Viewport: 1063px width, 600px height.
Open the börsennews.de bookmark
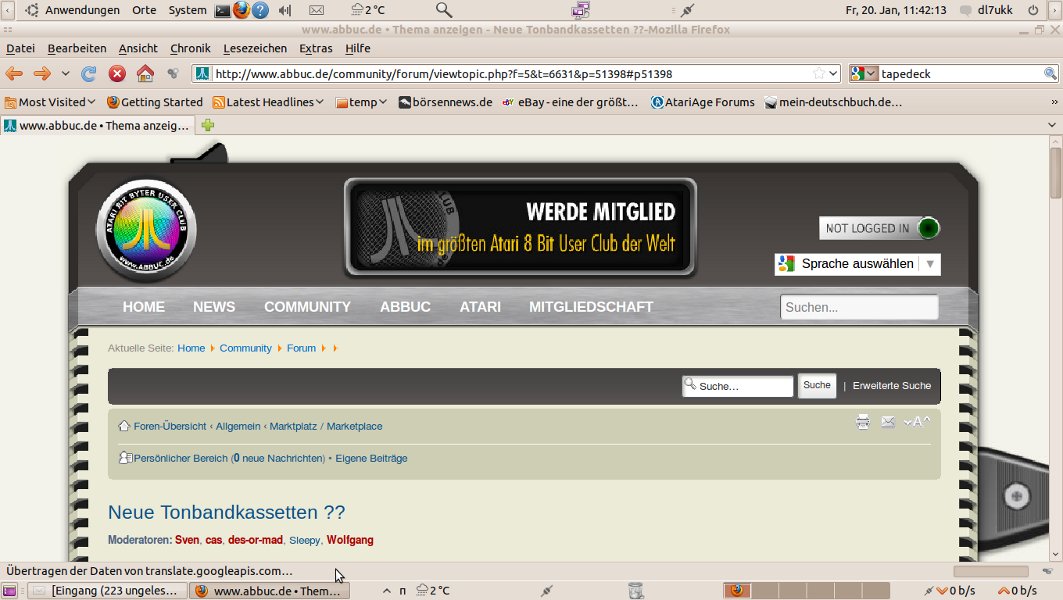[x=445, y=102]
